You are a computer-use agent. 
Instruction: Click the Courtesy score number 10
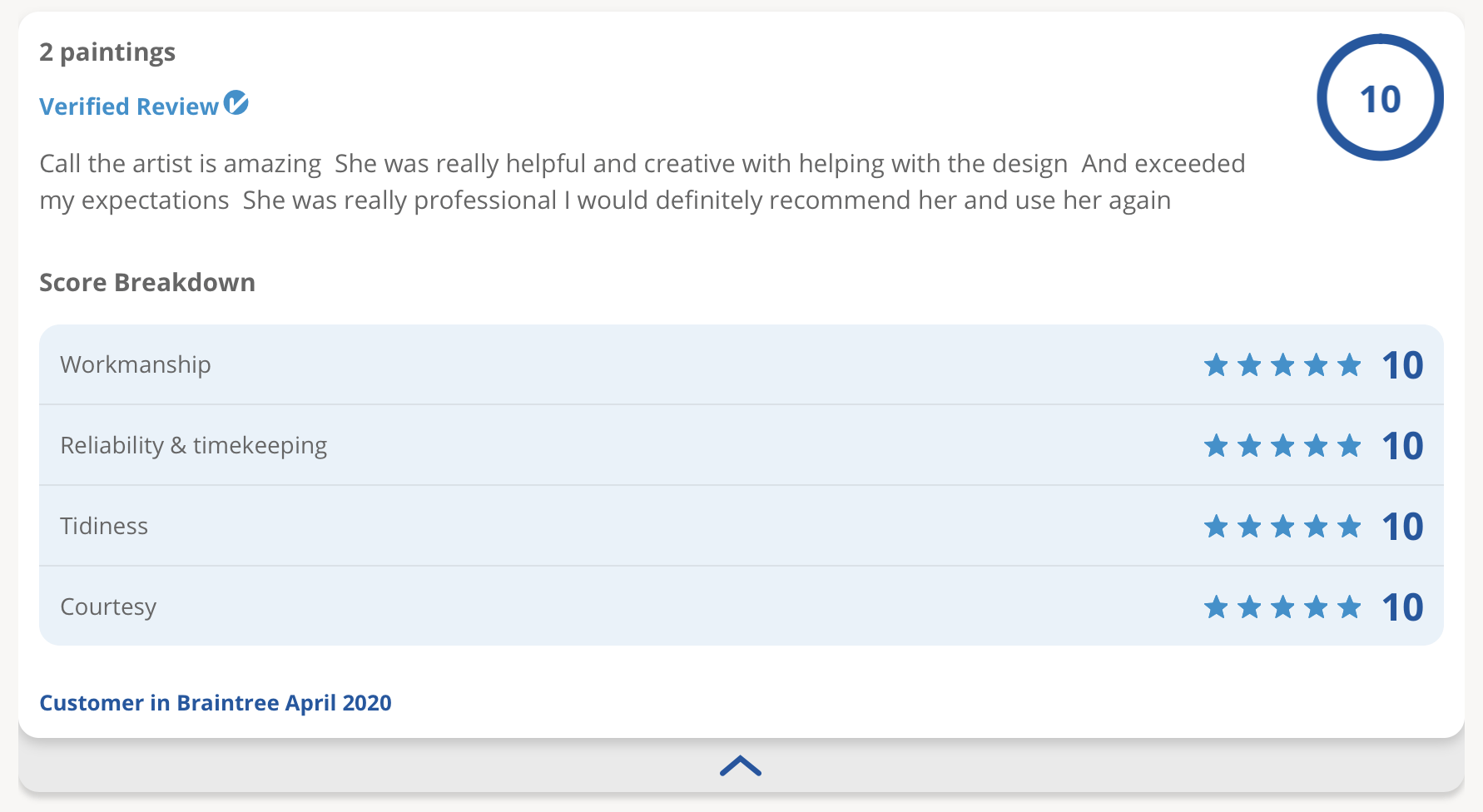pyautogui.click(x=1402, y=607)
